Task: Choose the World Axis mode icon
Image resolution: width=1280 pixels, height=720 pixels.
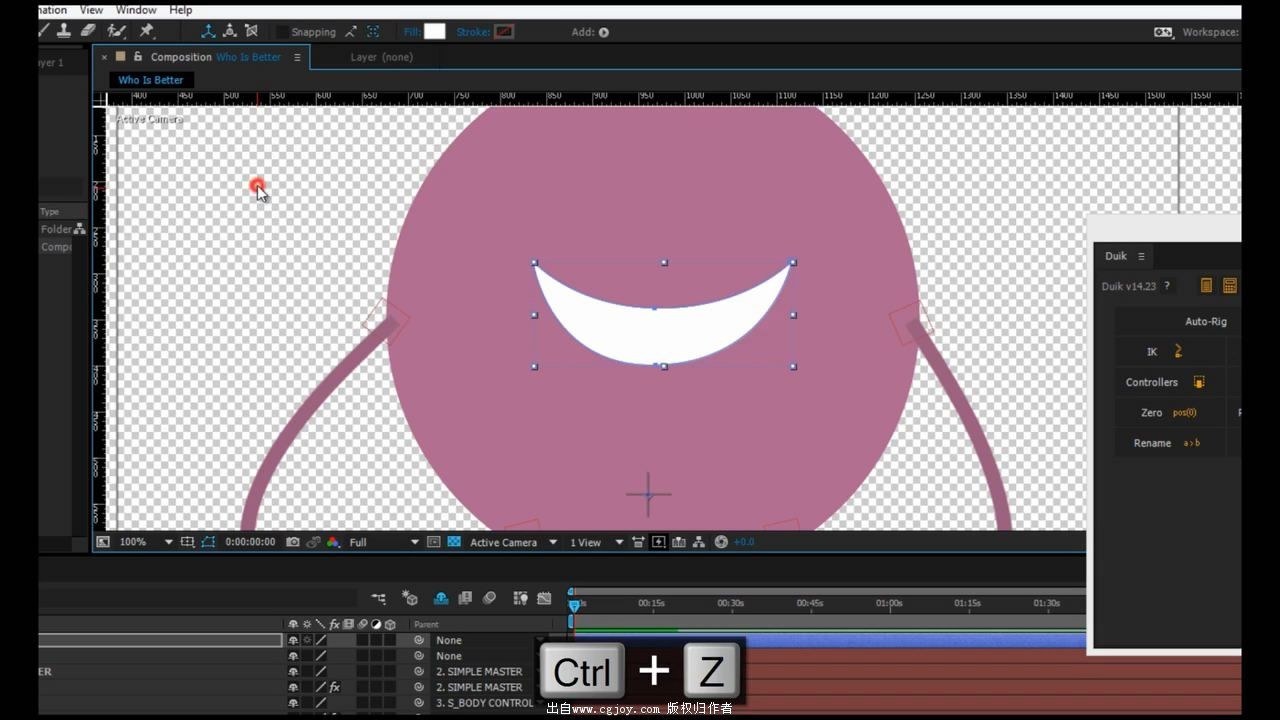Action: 229,31
